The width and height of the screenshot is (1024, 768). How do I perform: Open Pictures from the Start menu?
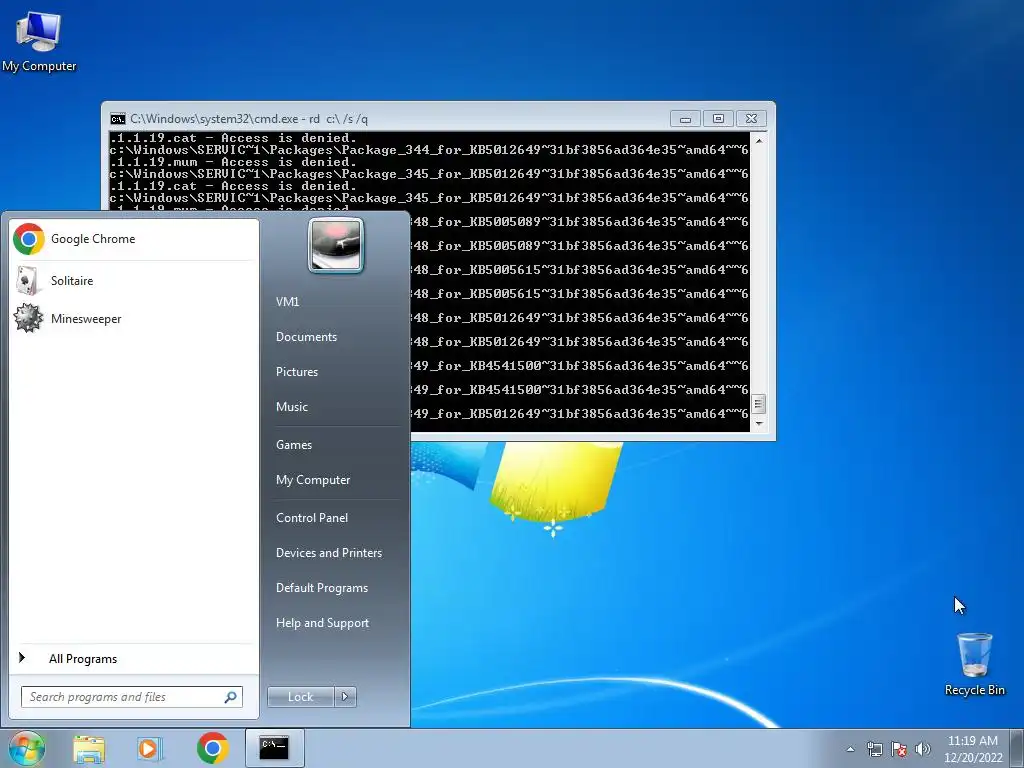(296, 372)
